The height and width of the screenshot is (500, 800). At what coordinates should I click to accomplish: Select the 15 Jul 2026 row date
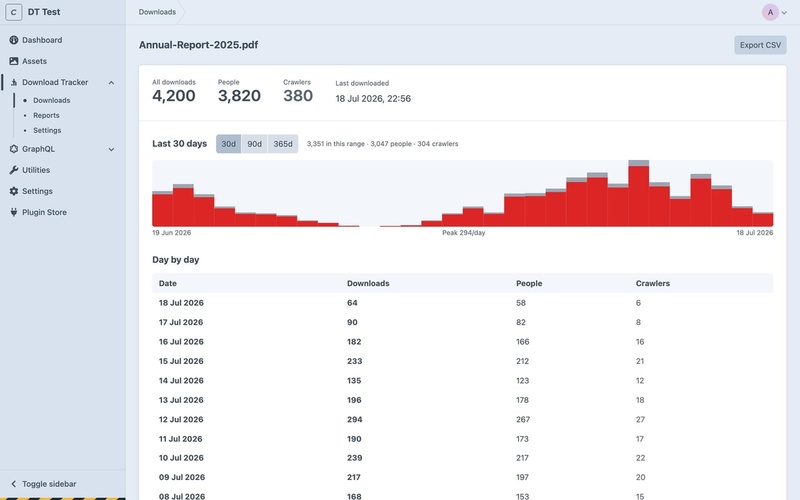click(x=181, y=361)
